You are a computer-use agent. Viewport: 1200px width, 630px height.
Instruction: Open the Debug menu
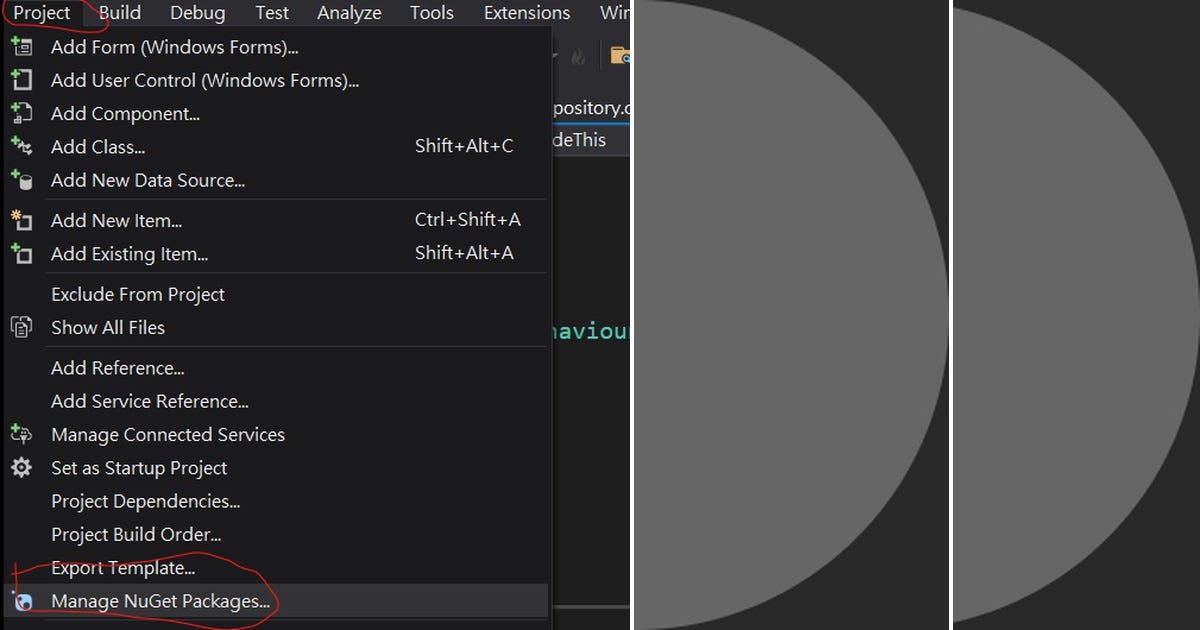(198, 13)
